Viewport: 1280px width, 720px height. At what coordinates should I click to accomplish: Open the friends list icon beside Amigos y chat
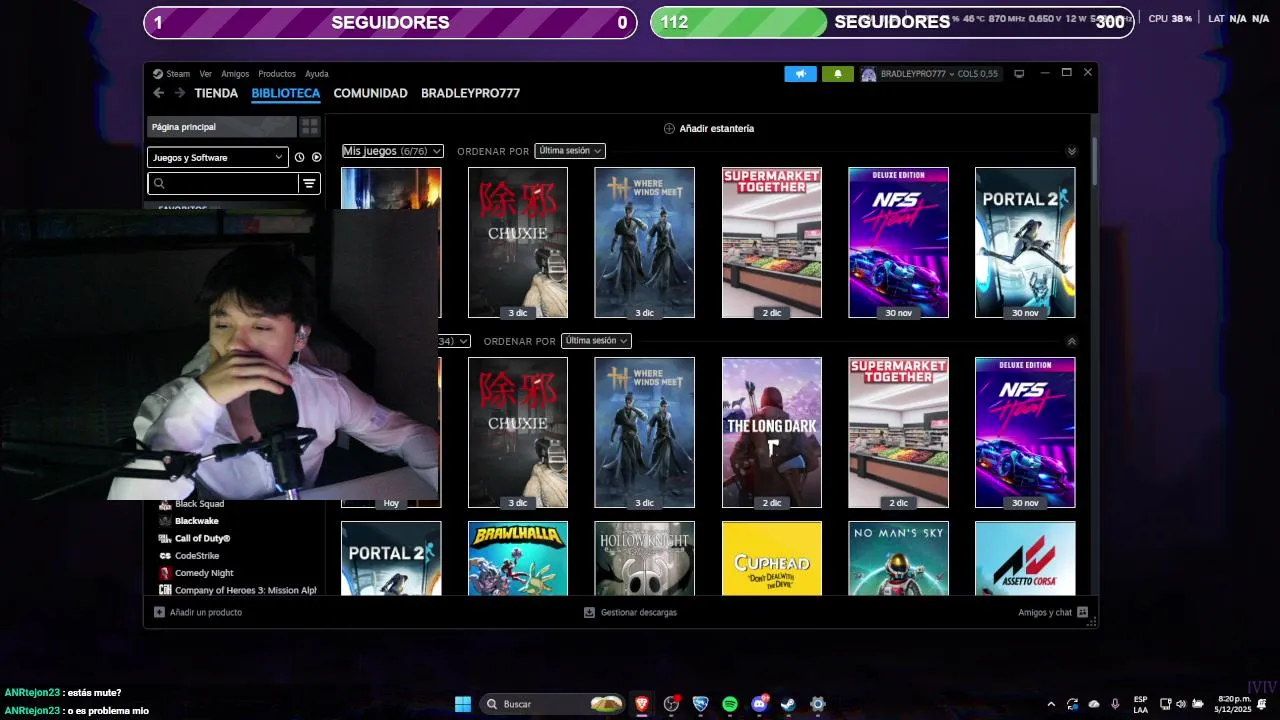[x=1082, y=612]
